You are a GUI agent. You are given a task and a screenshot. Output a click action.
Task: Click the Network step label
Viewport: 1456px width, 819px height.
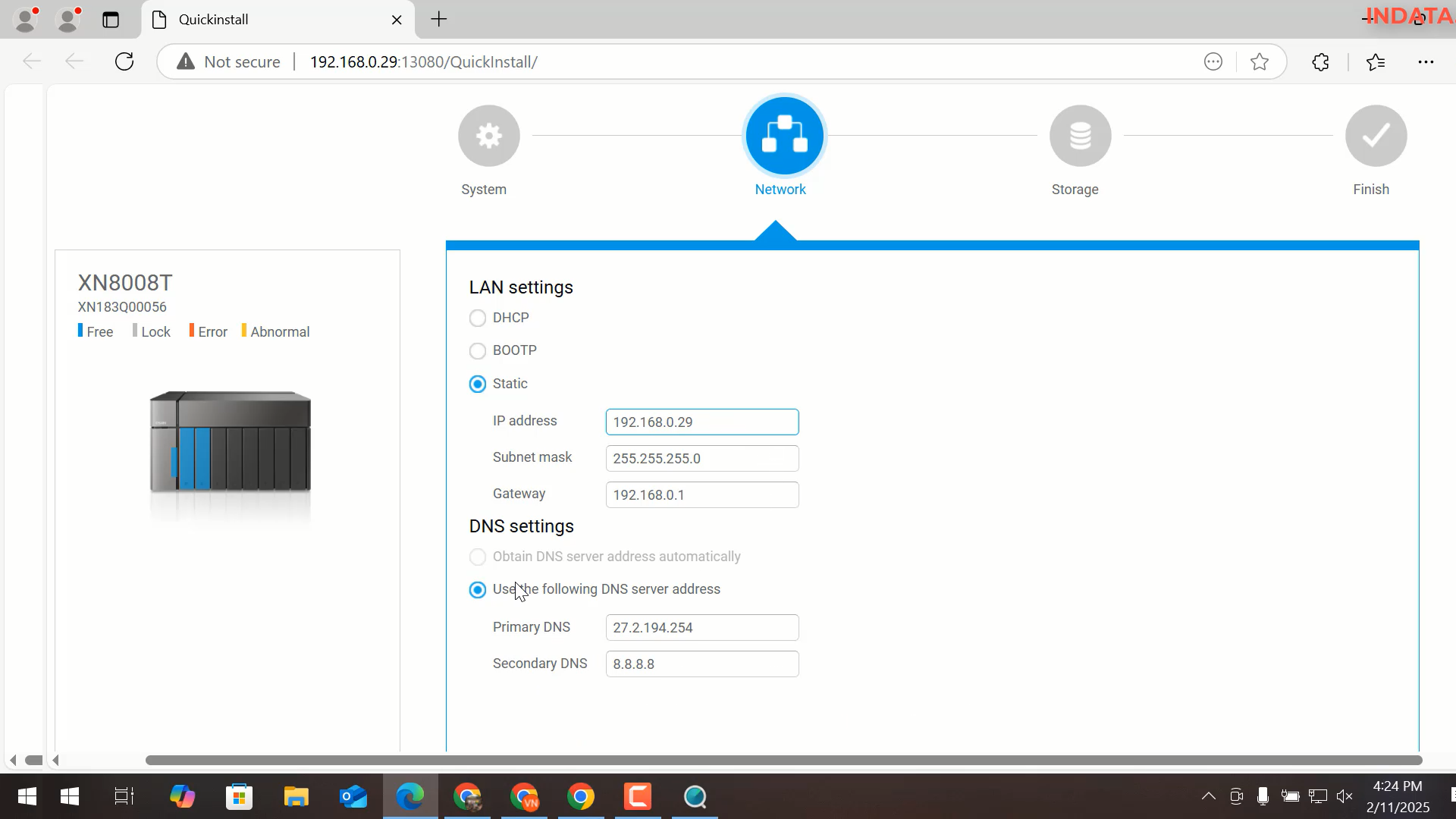click(780, 190)
